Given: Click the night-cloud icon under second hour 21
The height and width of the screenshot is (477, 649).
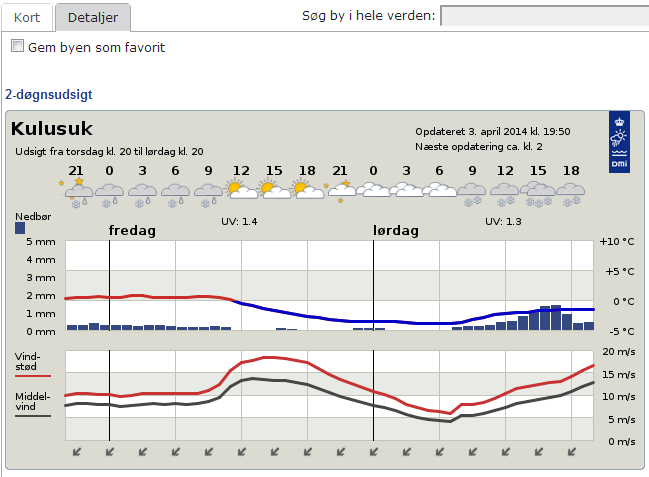Looking at the screenshot, I should click(x=340, y=191).
